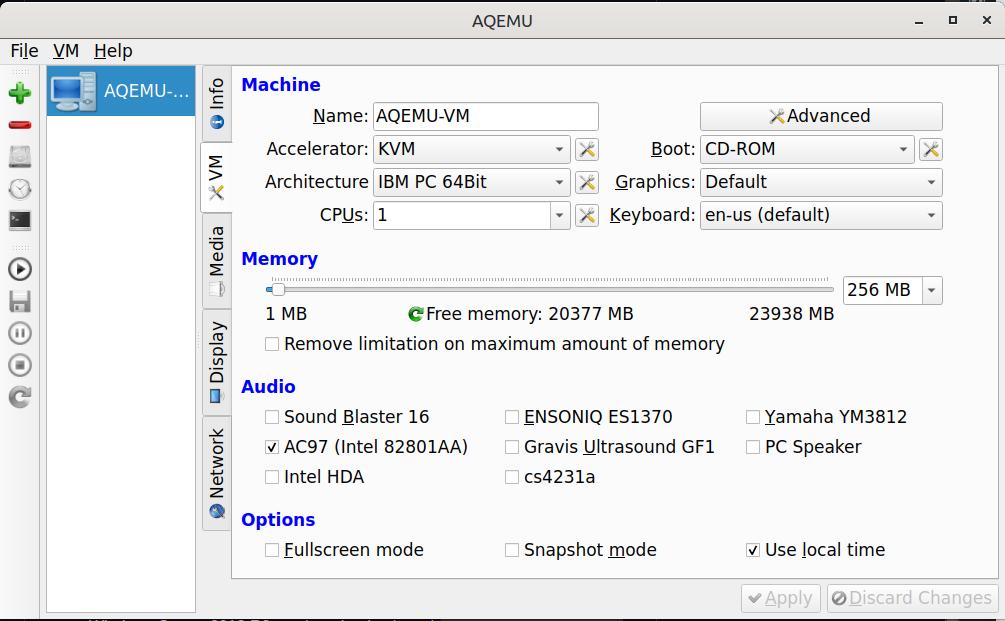The width and height of the screenshot is (1005, 621).
Task: Switch to the Media side tab
Action: coord(217,261)
